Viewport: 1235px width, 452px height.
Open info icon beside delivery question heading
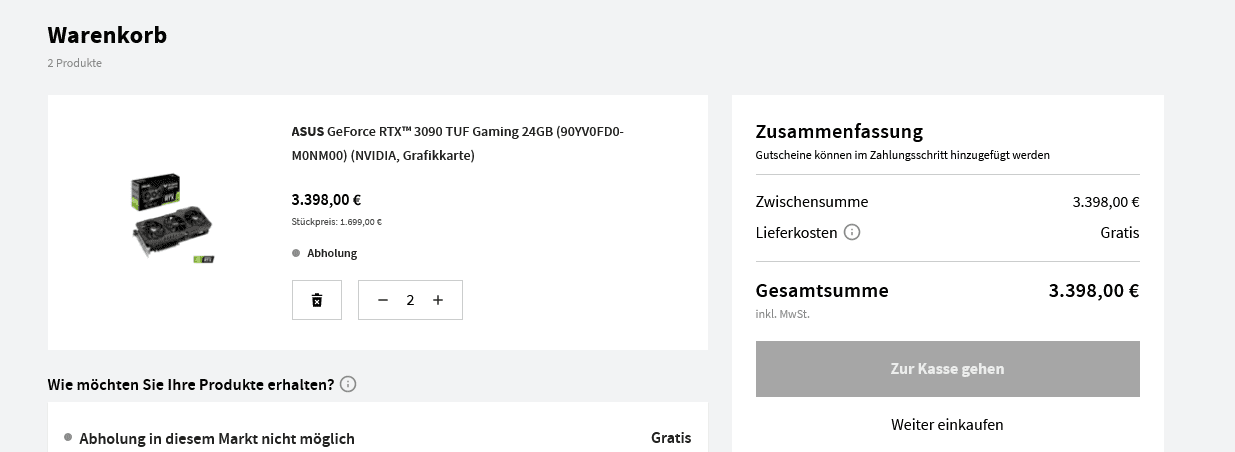pyautogui.click(x=348, y=384)
